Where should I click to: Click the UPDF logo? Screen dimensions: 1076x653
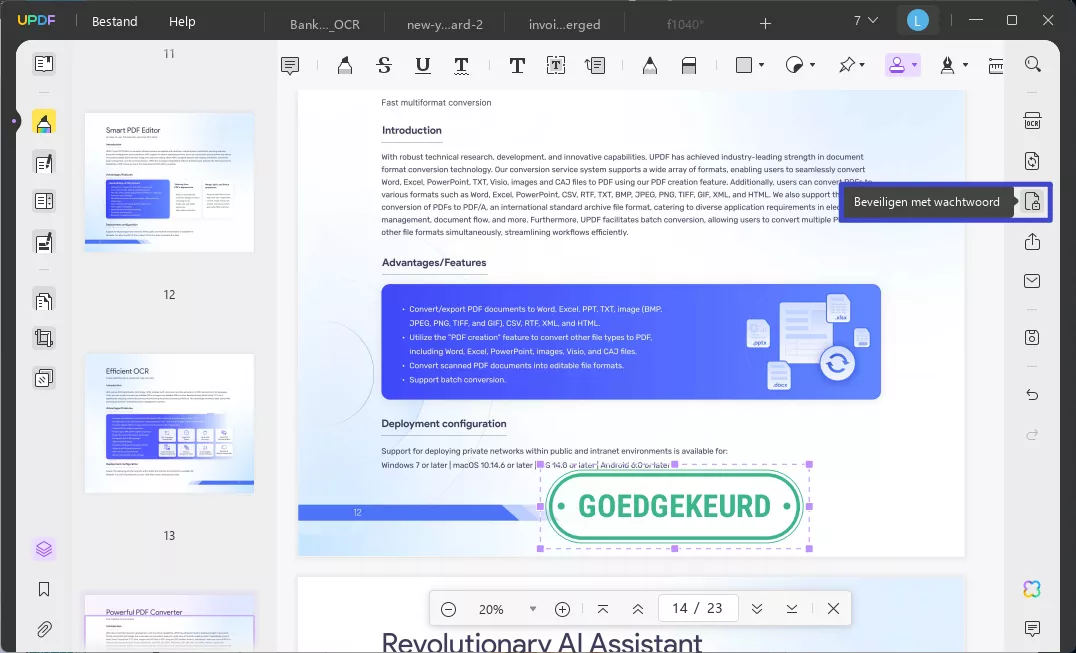click(x=36, y=21)
